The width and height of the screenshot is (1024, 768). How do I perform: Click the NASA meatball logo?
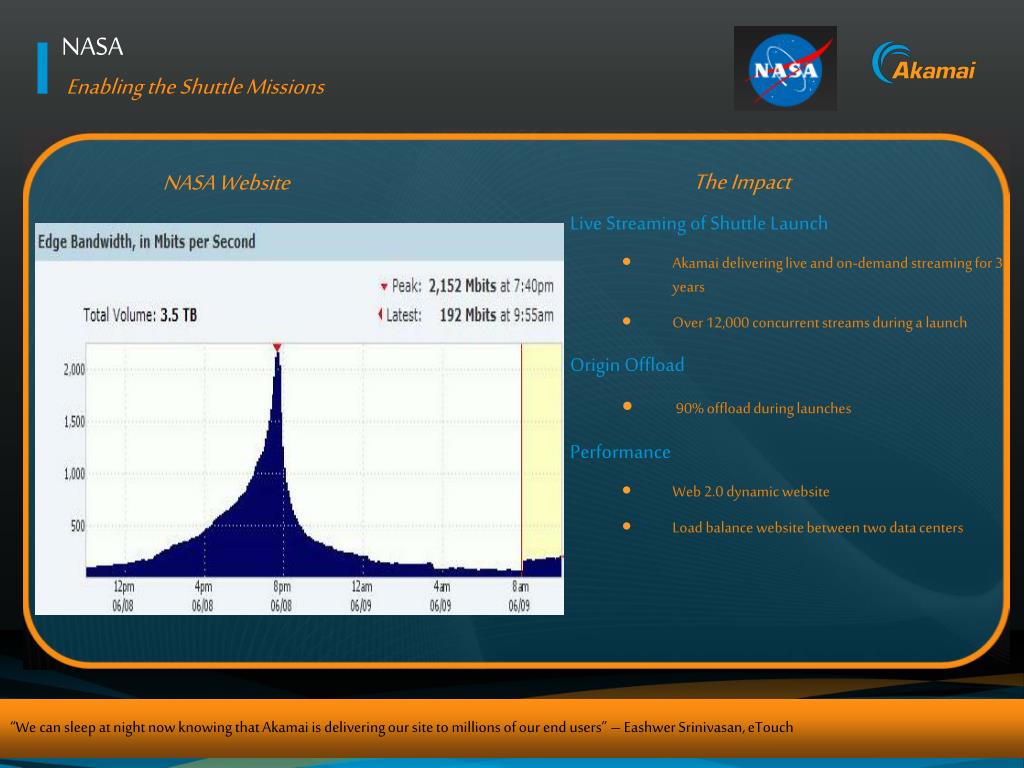(785, 68)
